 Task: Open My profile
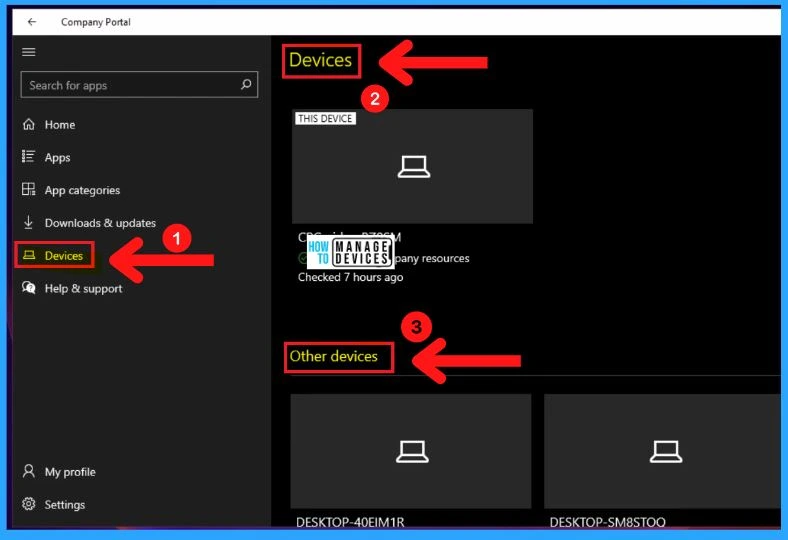70,472
